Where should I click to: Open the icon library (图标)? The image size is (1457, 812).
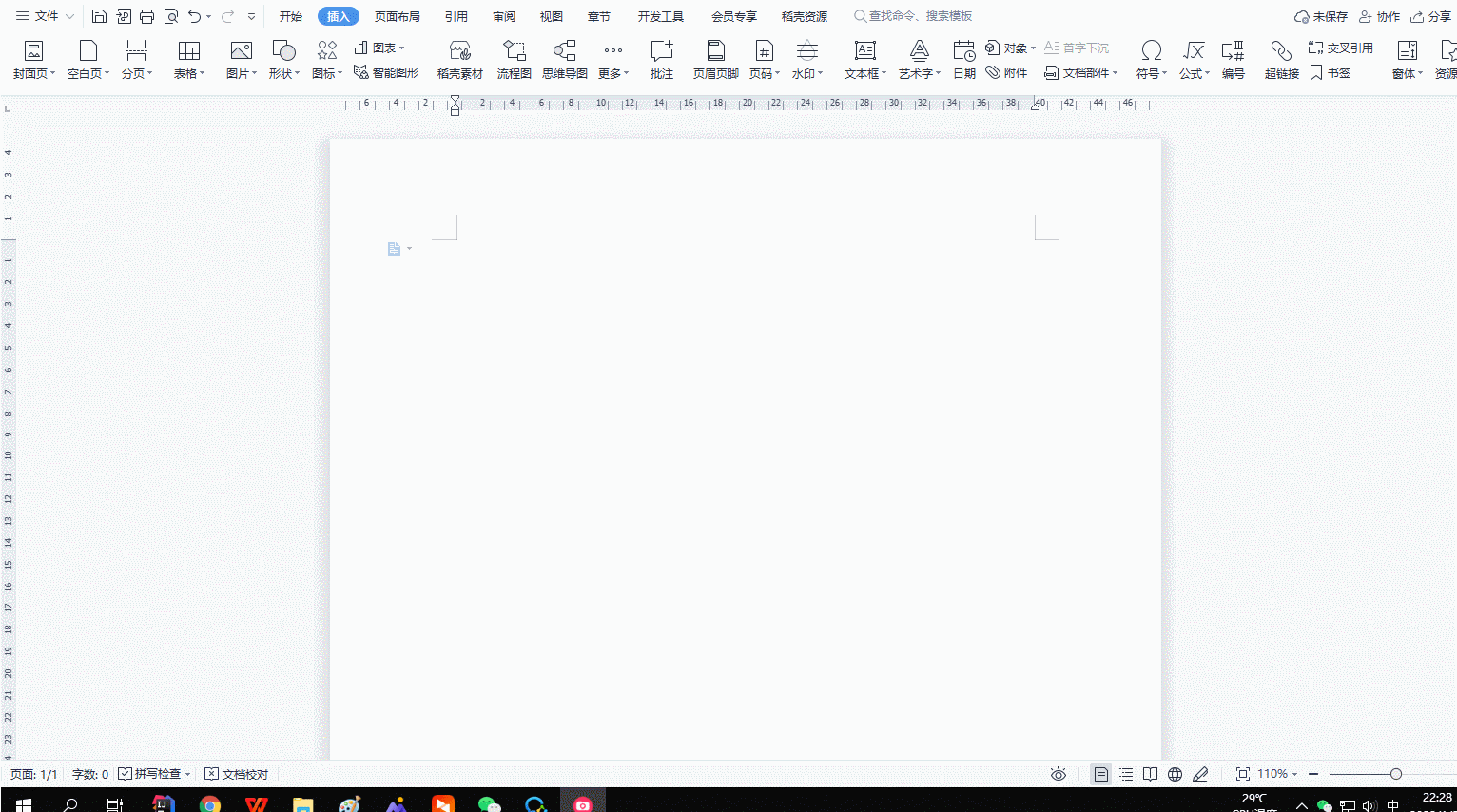pos(327,60)
